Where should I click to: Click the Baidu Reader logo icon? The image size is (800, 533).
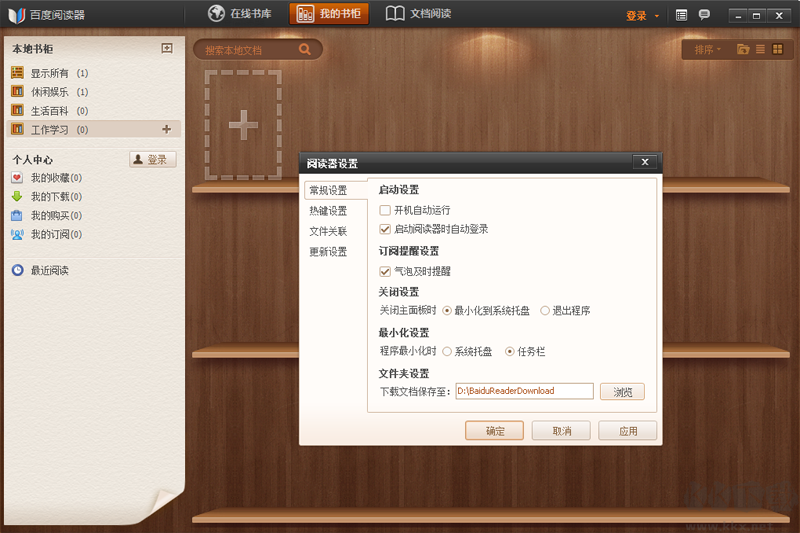16,15
